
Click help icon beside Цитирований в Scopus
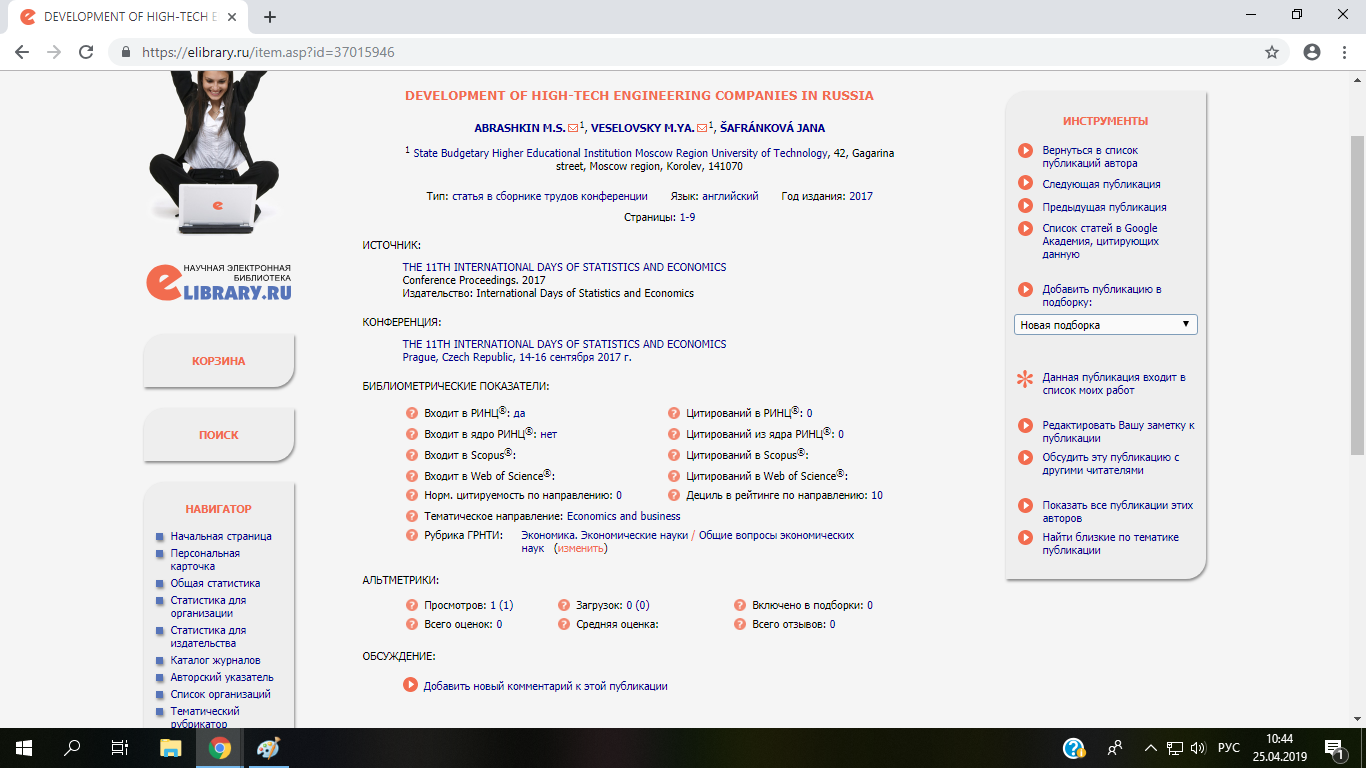(x=674, y=455)
